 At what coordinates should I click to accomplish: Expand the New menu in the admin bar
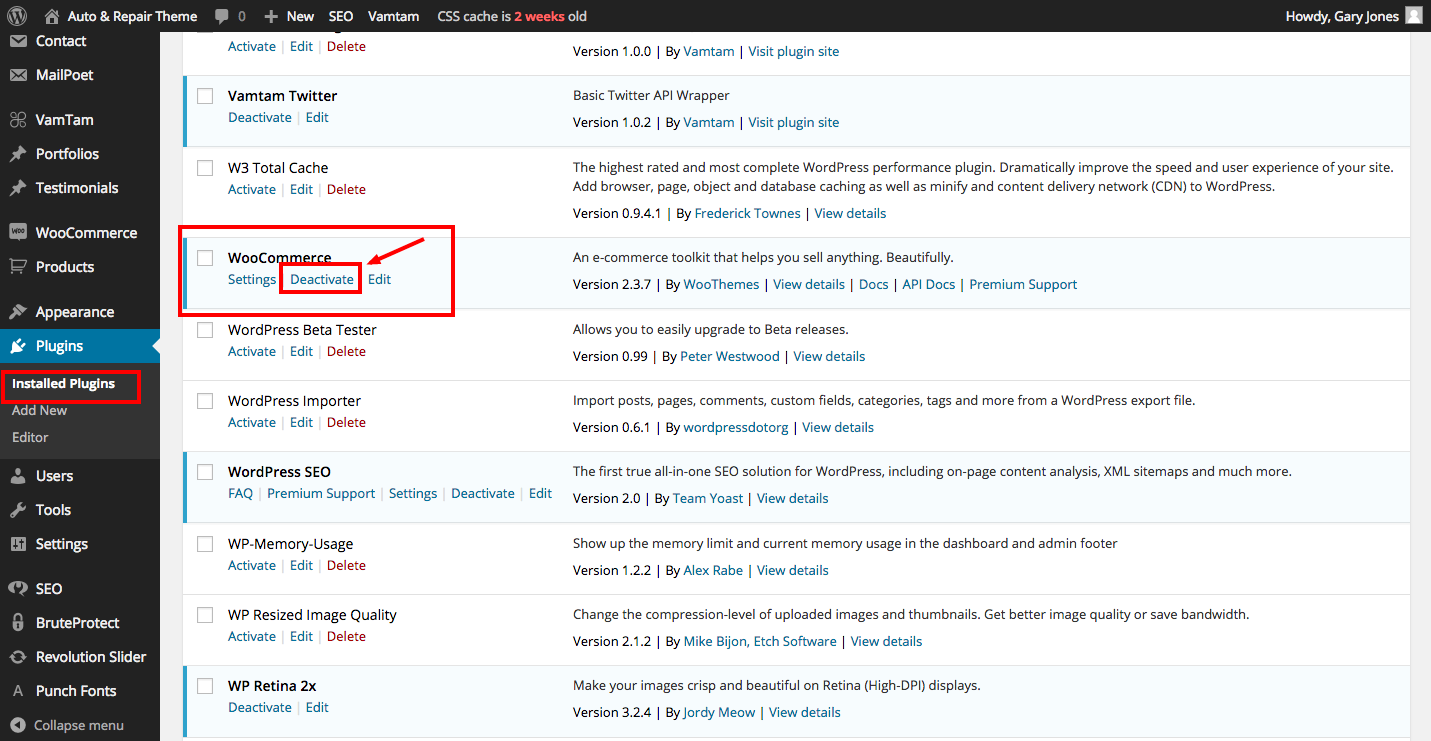[x=288, y=15]
